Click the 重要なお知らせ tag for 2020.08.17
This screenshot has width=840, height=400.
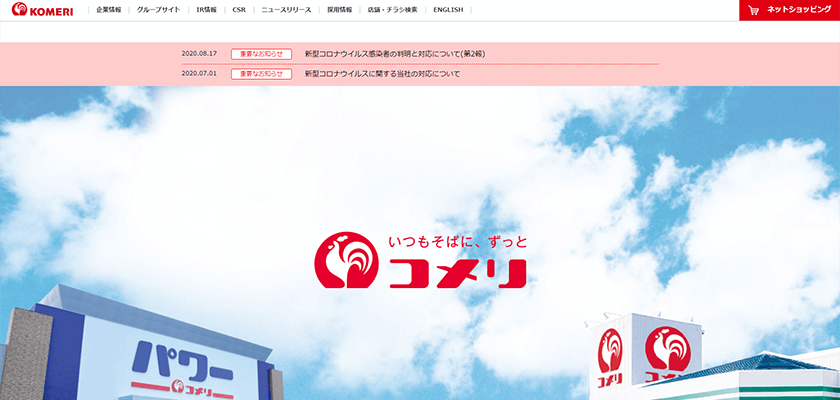[261, 54]
